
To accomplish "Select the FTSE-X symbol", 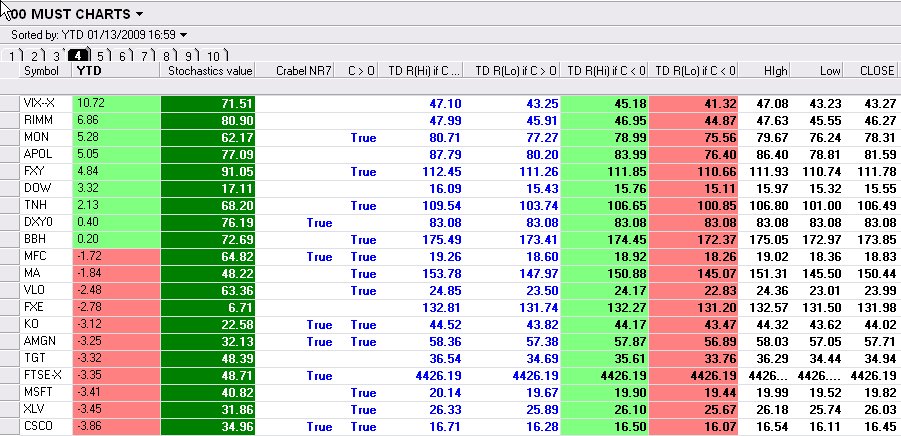I will coord(41,375).
